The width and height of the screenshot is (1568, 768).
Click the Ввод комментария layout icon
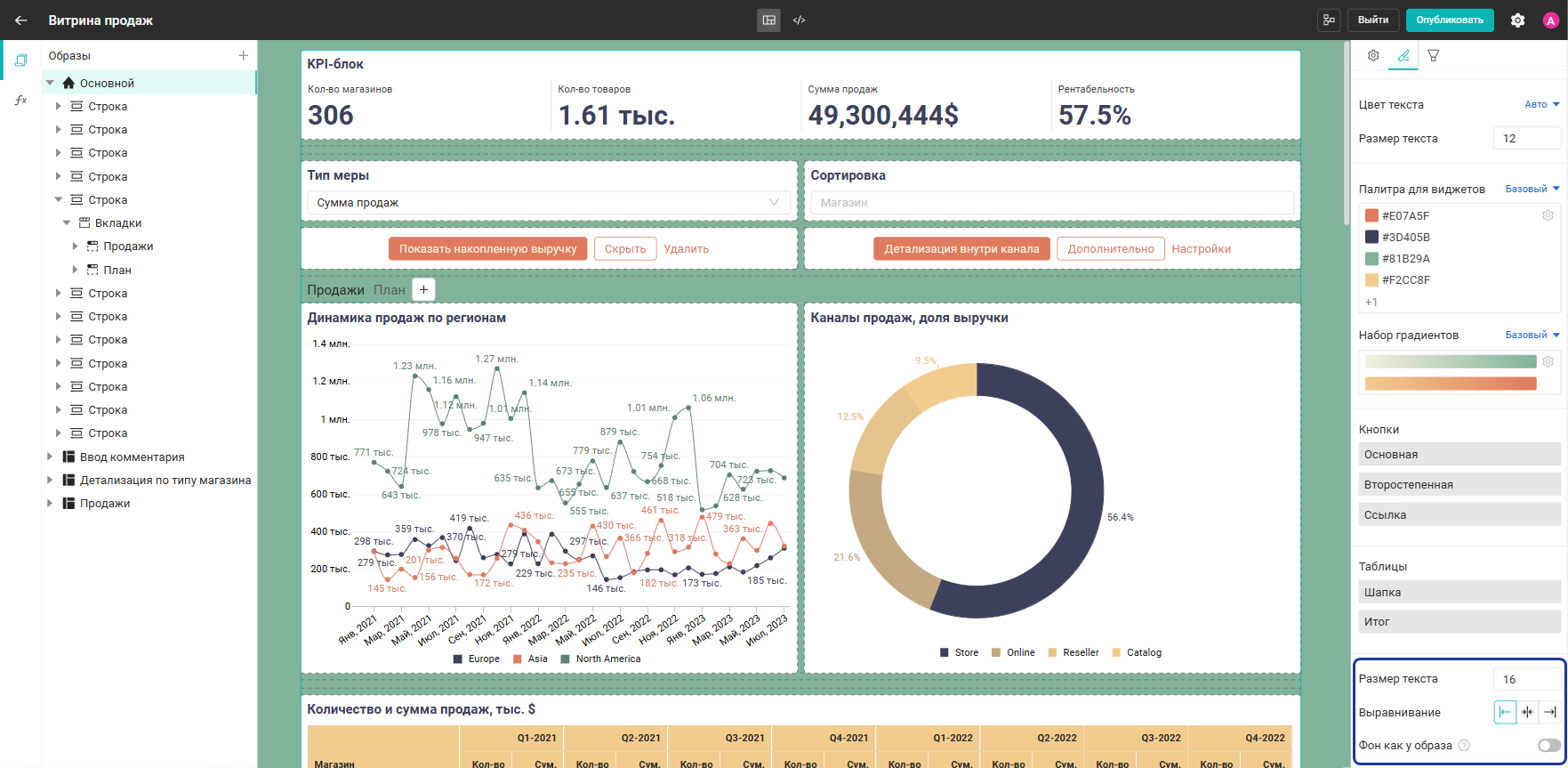(x=68, y=457)
